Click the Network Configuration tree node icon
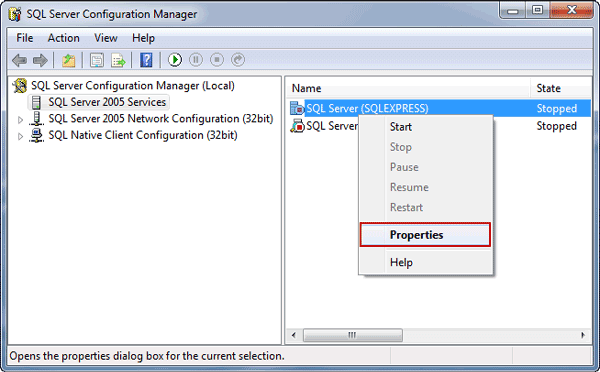The image size is (600, 372). (37, 119)
